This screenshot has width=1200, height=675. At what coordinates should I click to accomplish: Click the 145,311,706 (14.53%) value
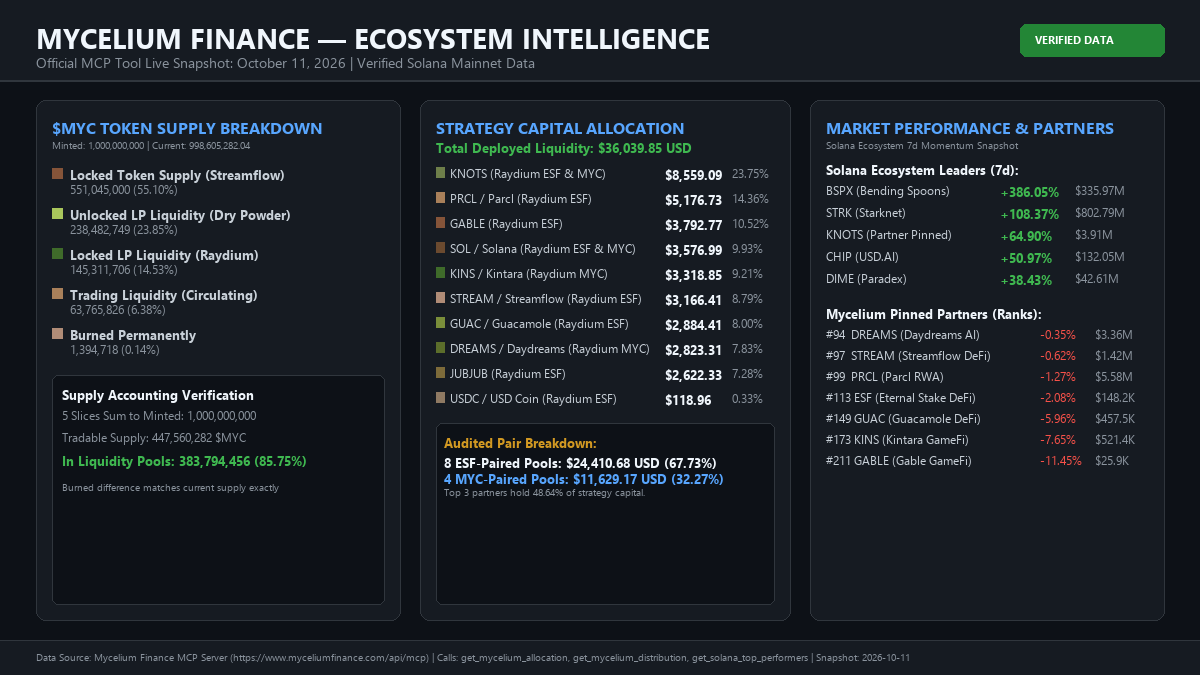click(124, 269)
